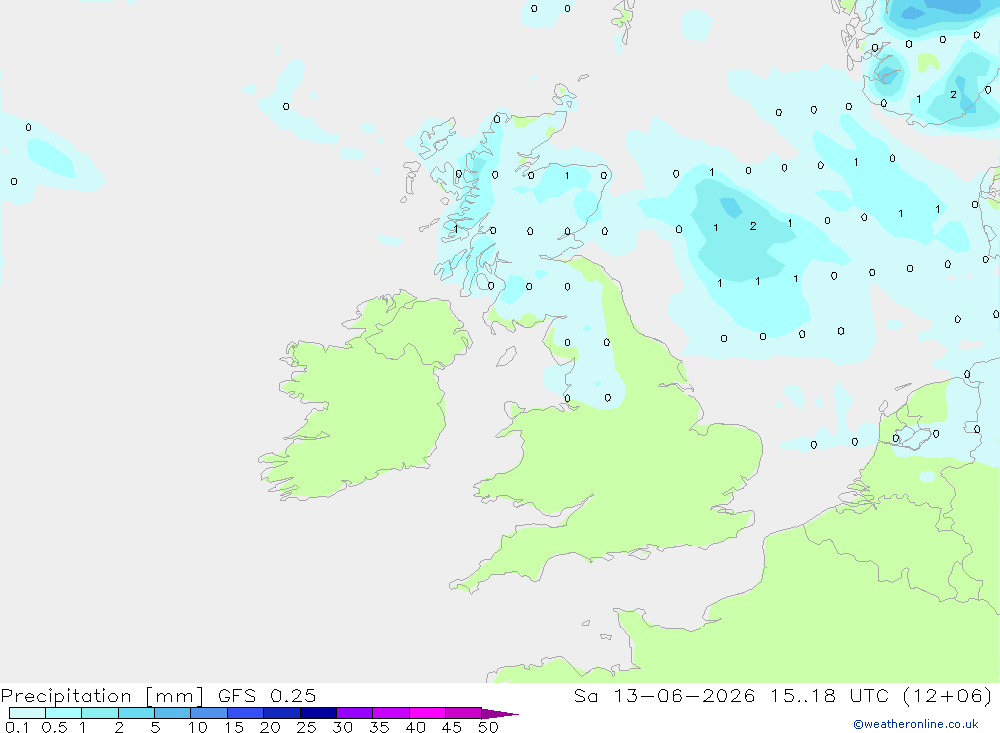Pick the dark navy 25–30 mm legend swatch

click(x=318, y=713)
